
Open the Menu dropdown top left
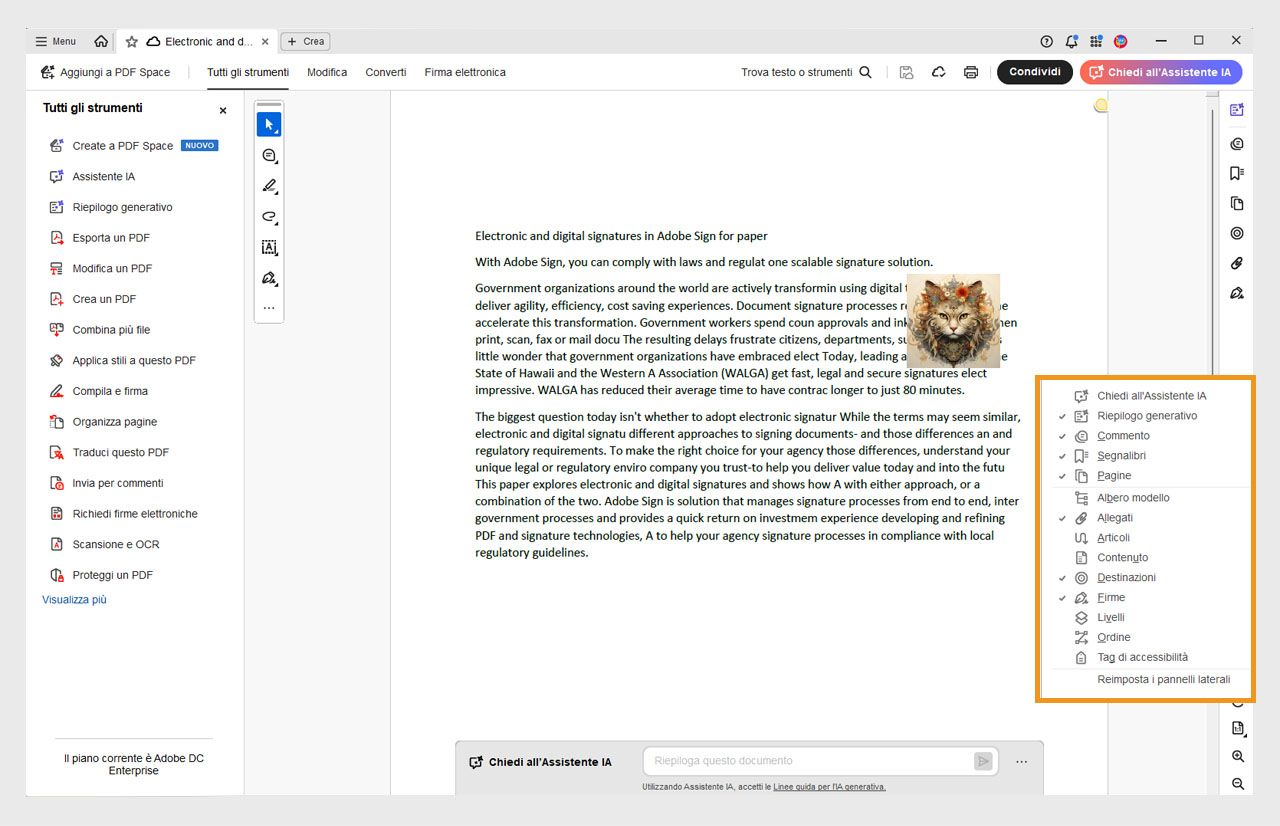(56, 41)
